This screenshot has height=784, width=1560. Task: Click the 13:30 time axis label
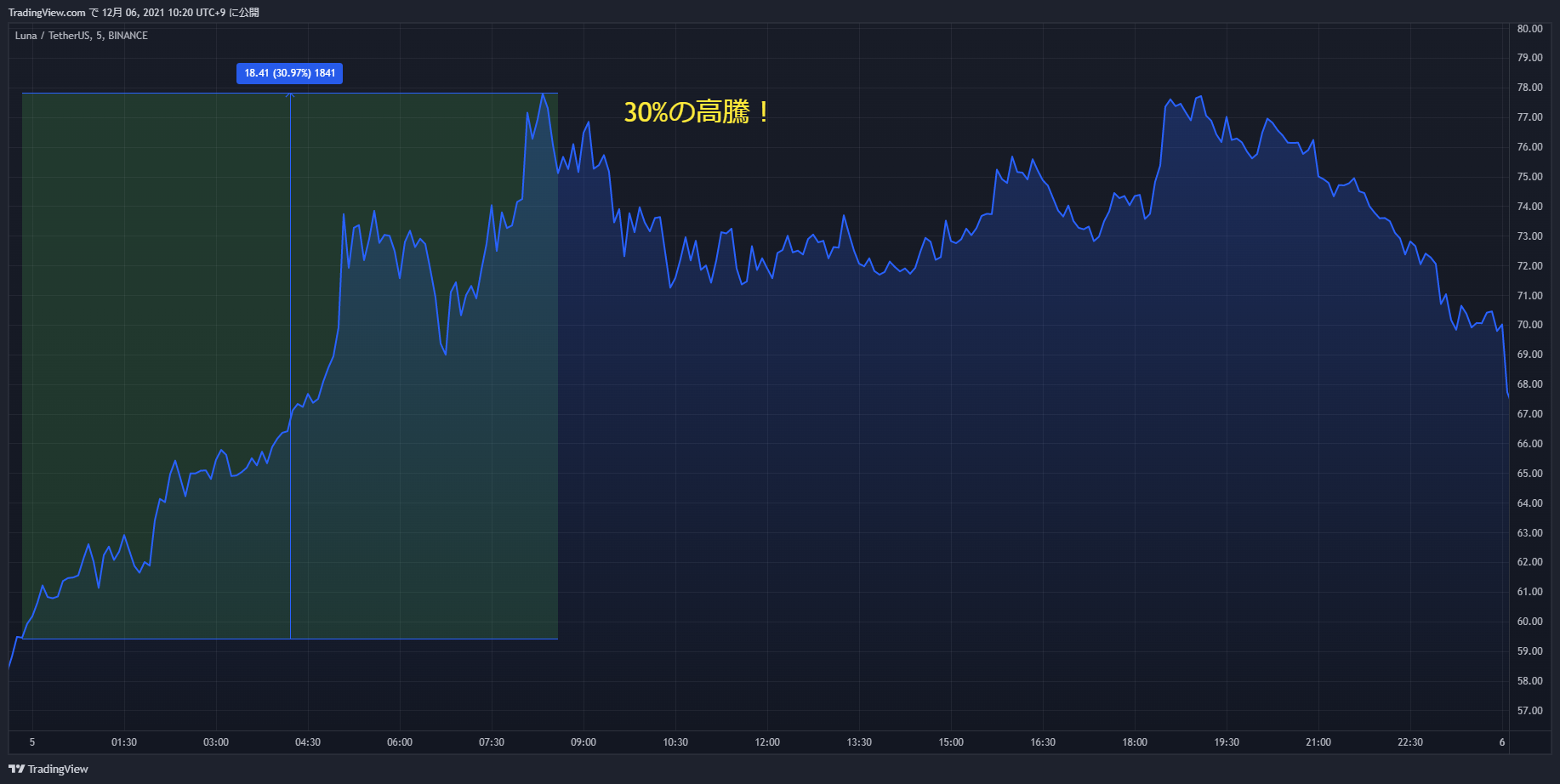(859, 742)
